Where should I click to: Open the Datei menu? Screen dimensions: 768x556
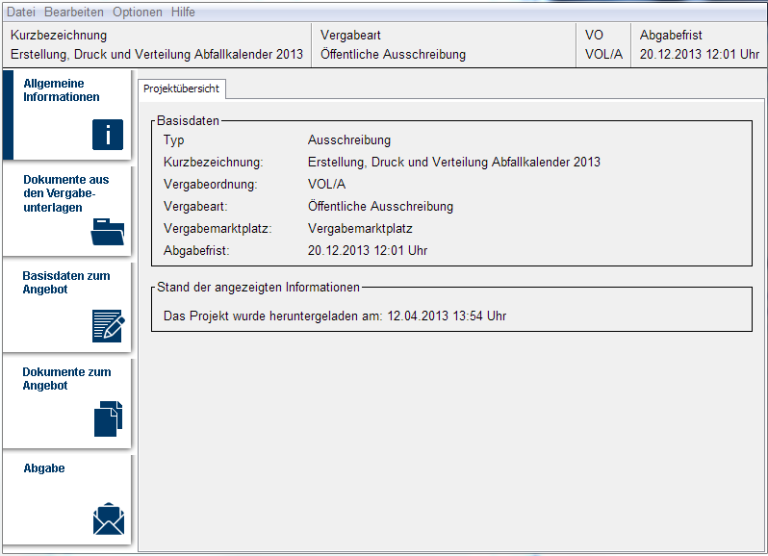pyautogui.click(x=21, y=12)
